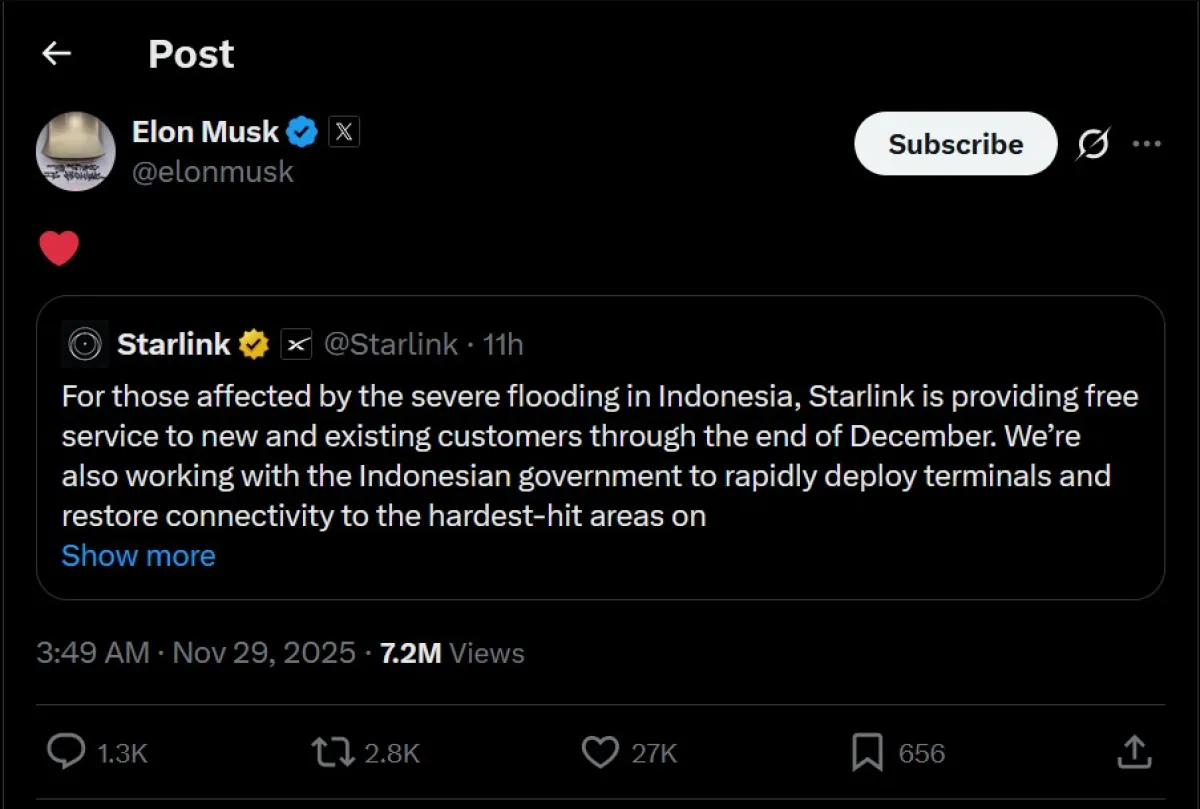Go back using the arrow icon
The image size is (1200, 809).
click(57, 54)
